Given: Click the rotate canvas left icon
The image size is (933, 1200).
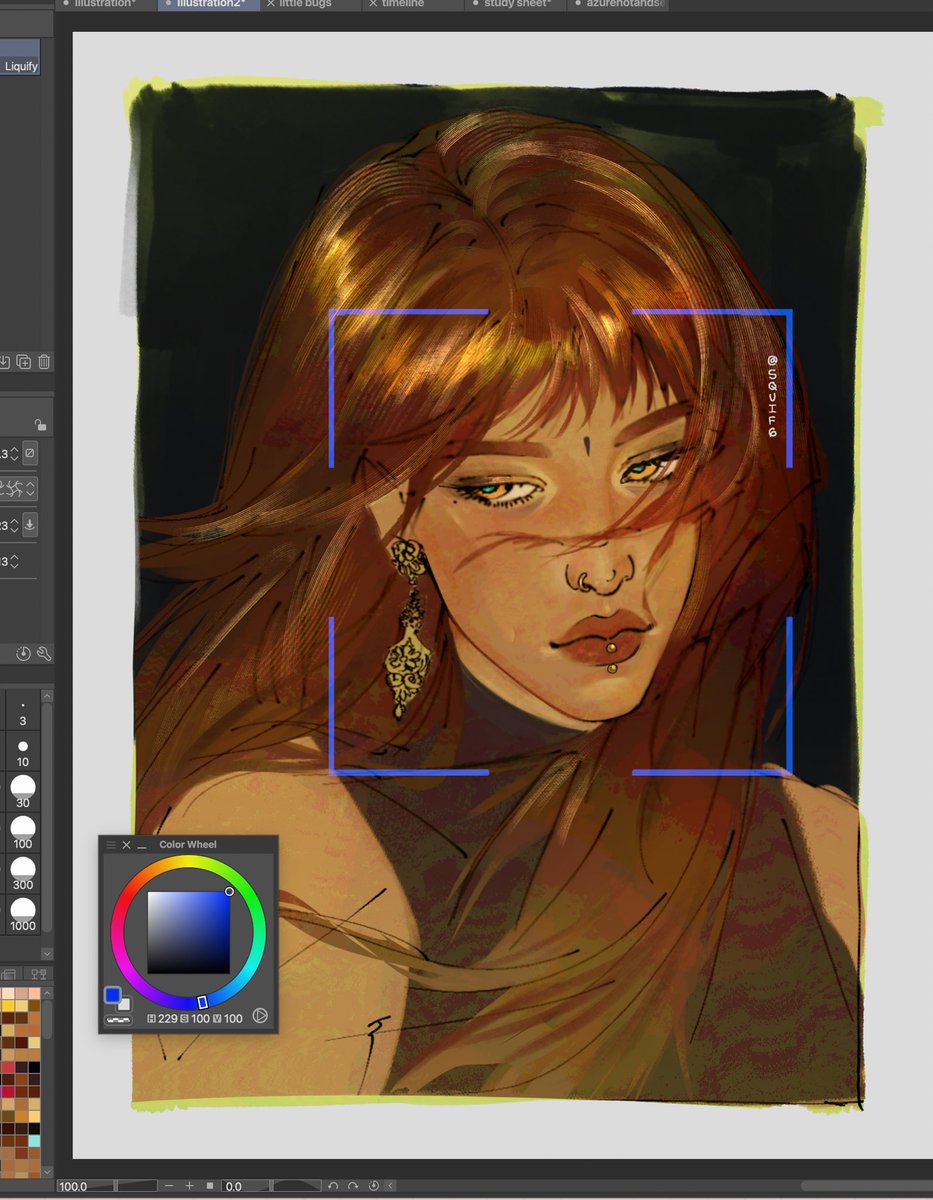Looking at the screenshot, I should pyautogui.click(x=334, y=1186).
